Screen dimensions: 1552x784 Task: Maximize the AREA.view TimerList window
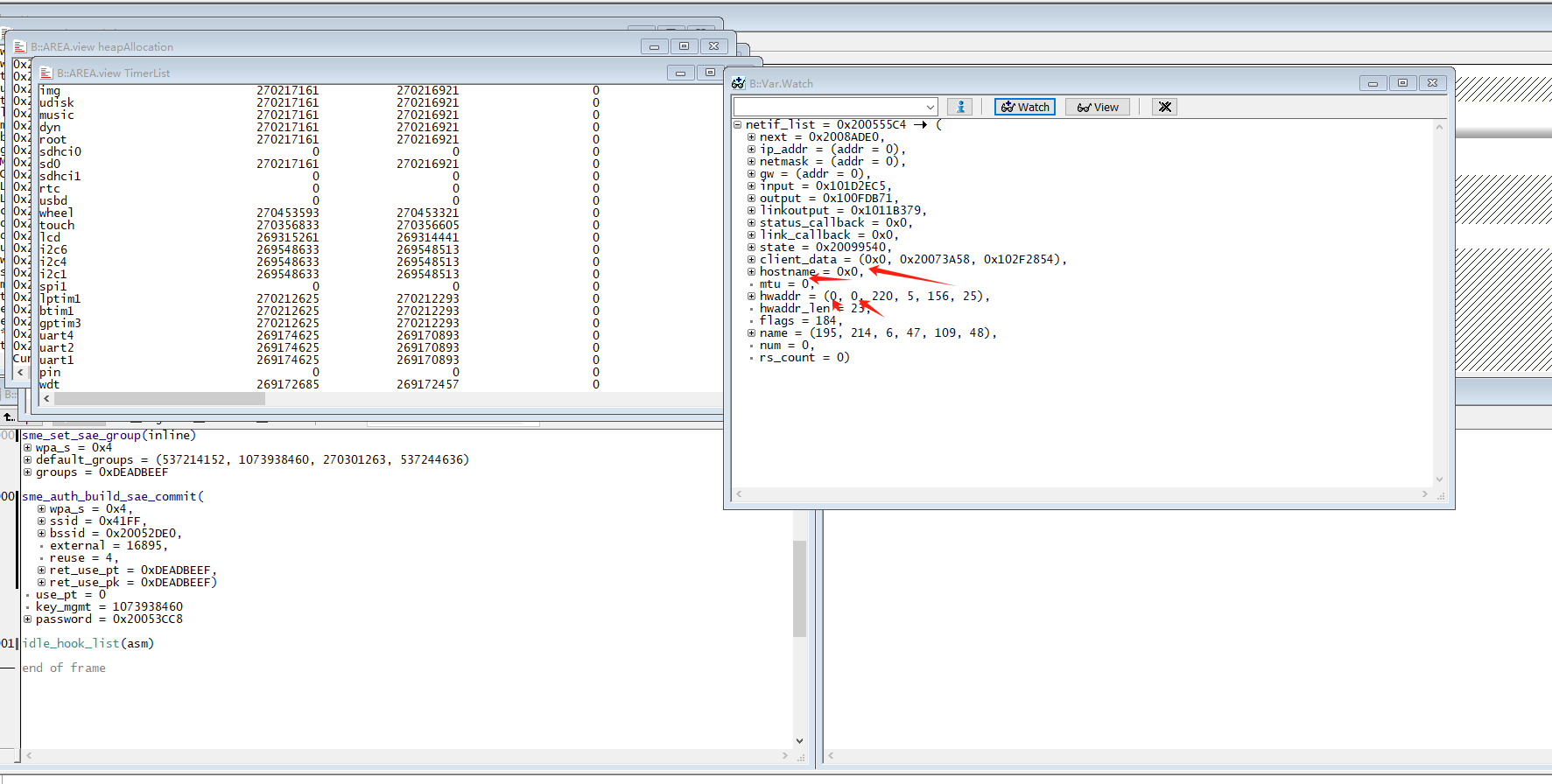click(x=710, y=73)
